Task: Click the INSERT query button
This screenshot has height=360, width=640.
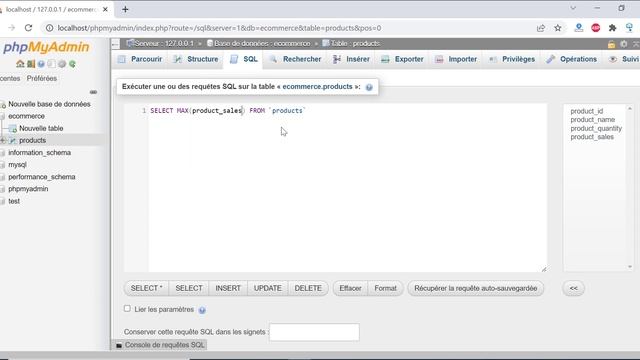Action: pyautogui.click(x=228, y=289)
